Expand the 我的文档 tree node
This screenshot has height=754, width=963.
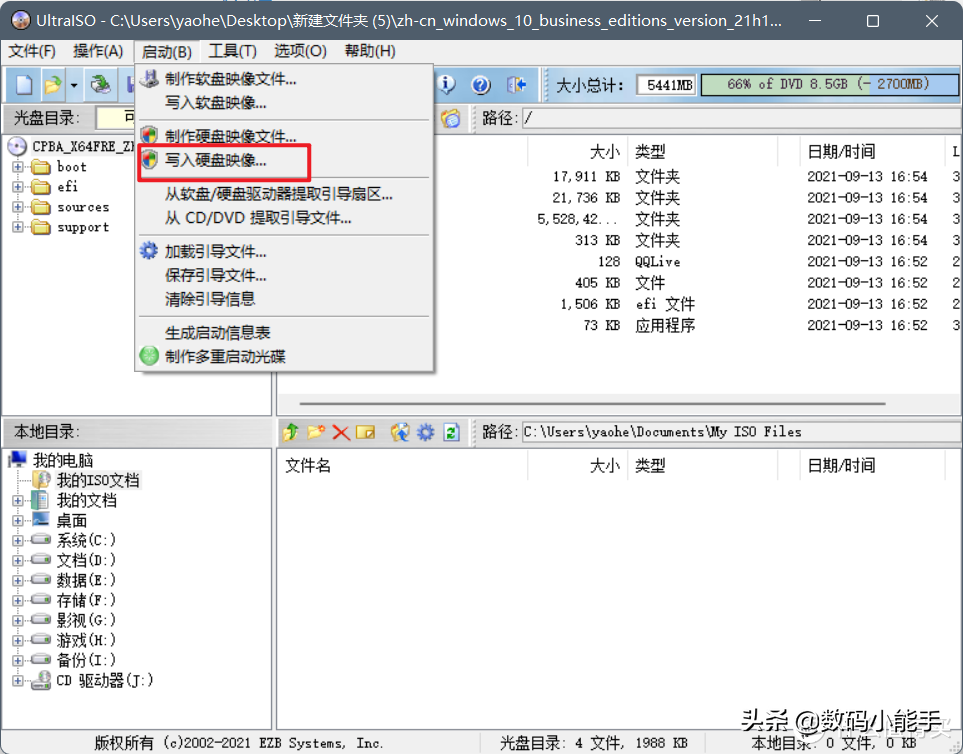pos(18,500)
